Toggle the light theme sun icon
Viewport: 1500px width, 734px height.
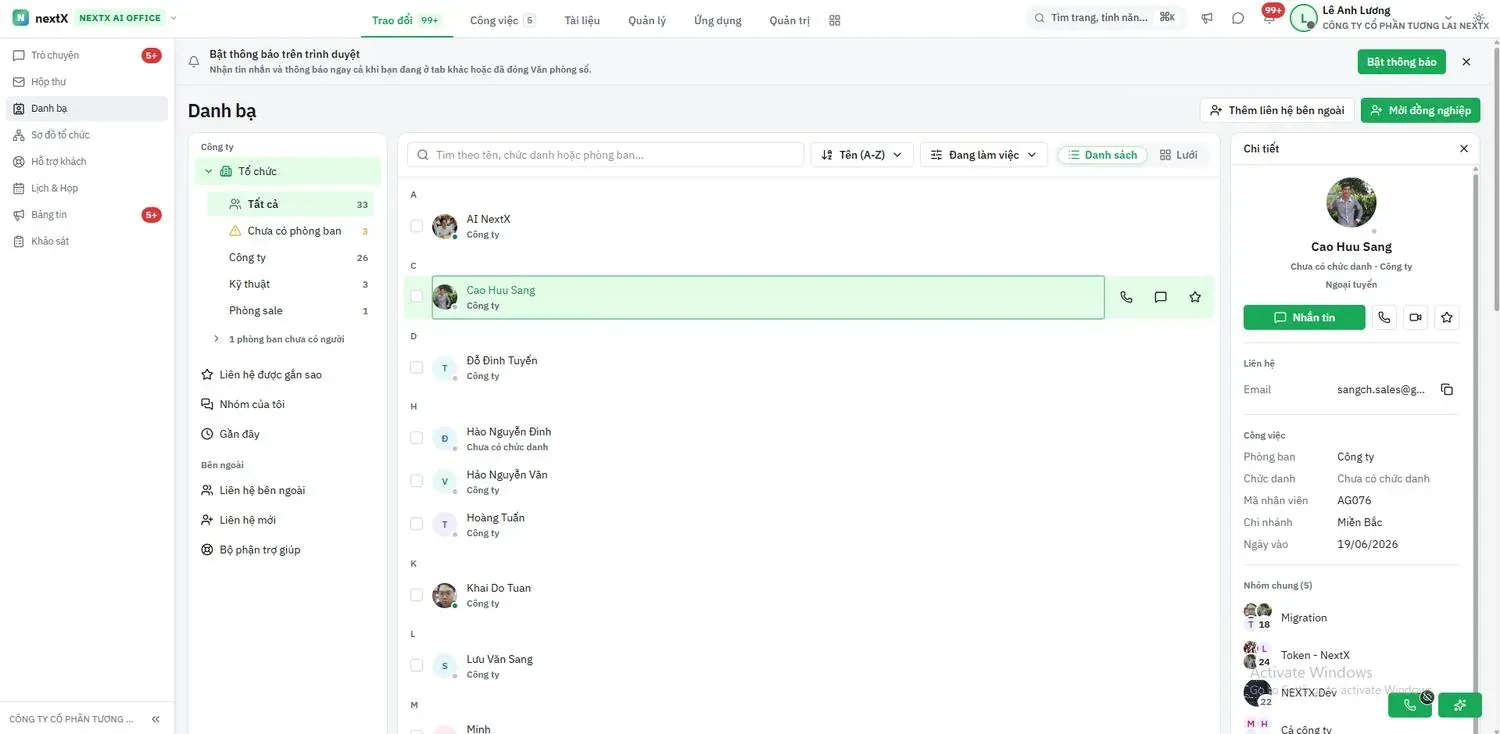pyautogui.click(x=1479, y=18)
